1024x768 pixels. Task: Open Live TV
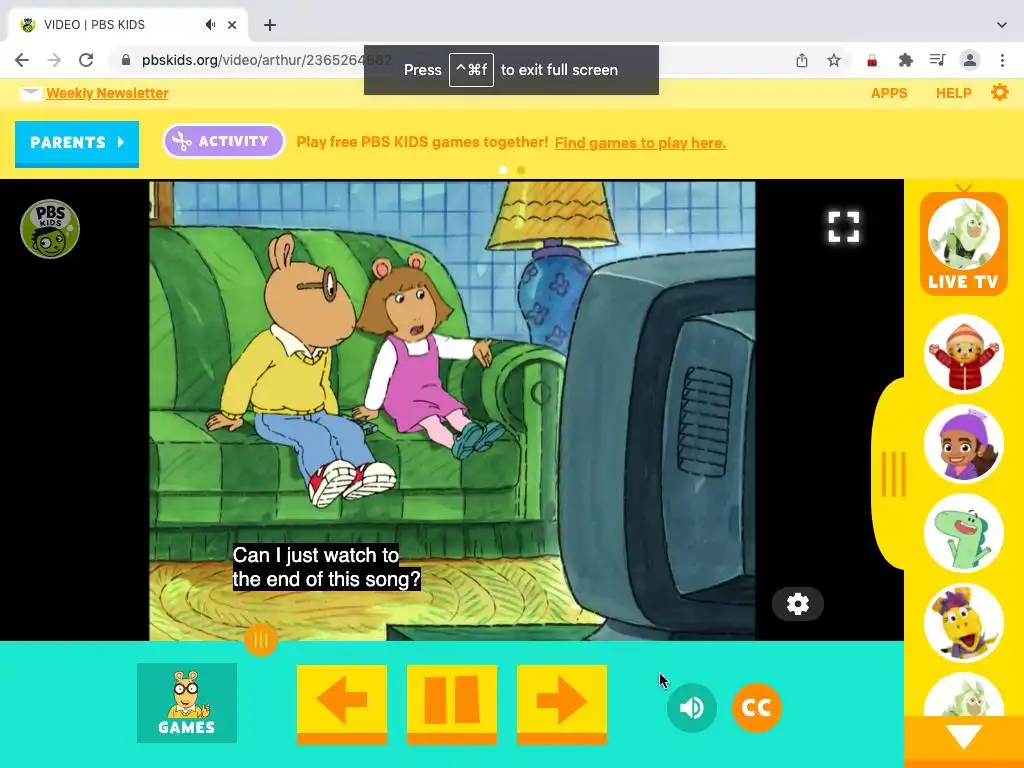(x=963, y=244)
